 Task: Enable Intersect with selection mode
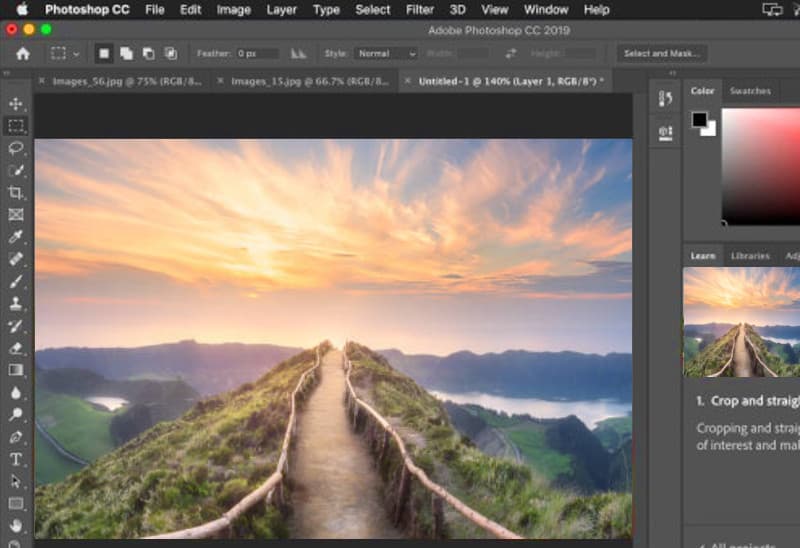[x=170, y=54]
